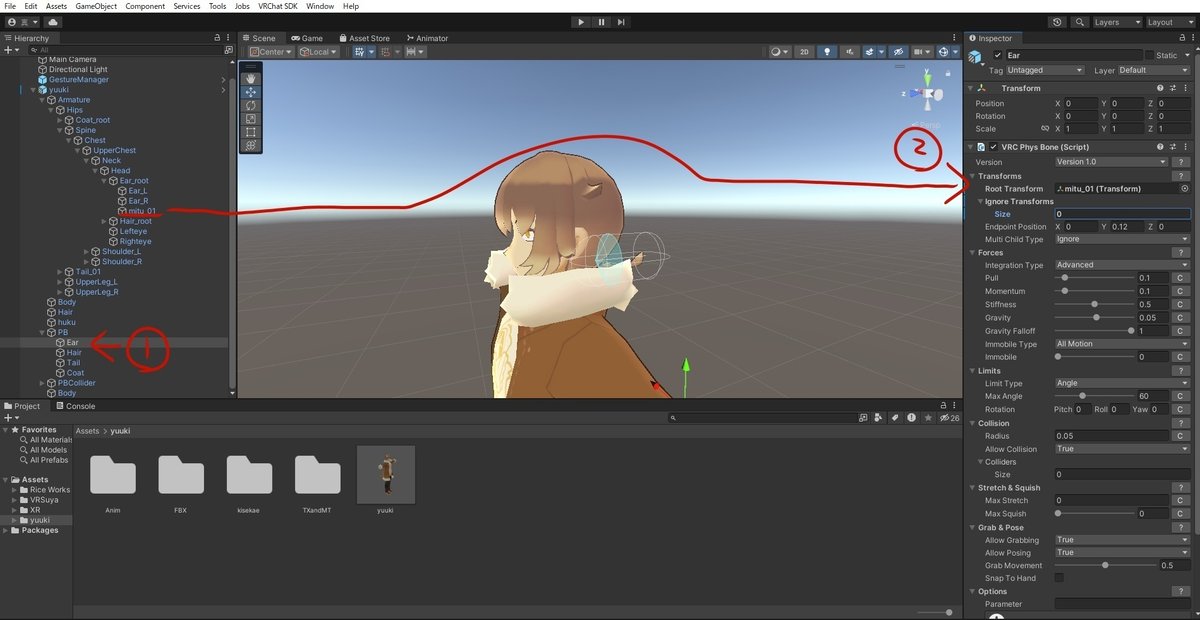Click the Root Transform object picker

pos(1185,188)
